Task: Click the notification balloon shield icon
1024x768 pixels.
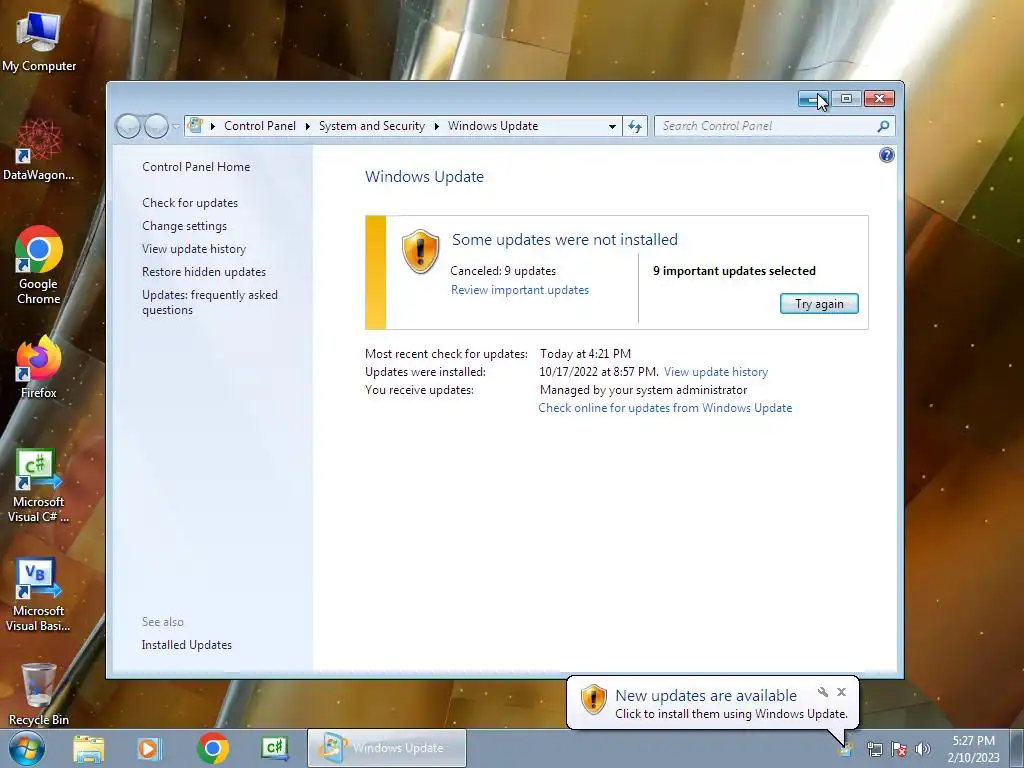Action: [594, 699]
